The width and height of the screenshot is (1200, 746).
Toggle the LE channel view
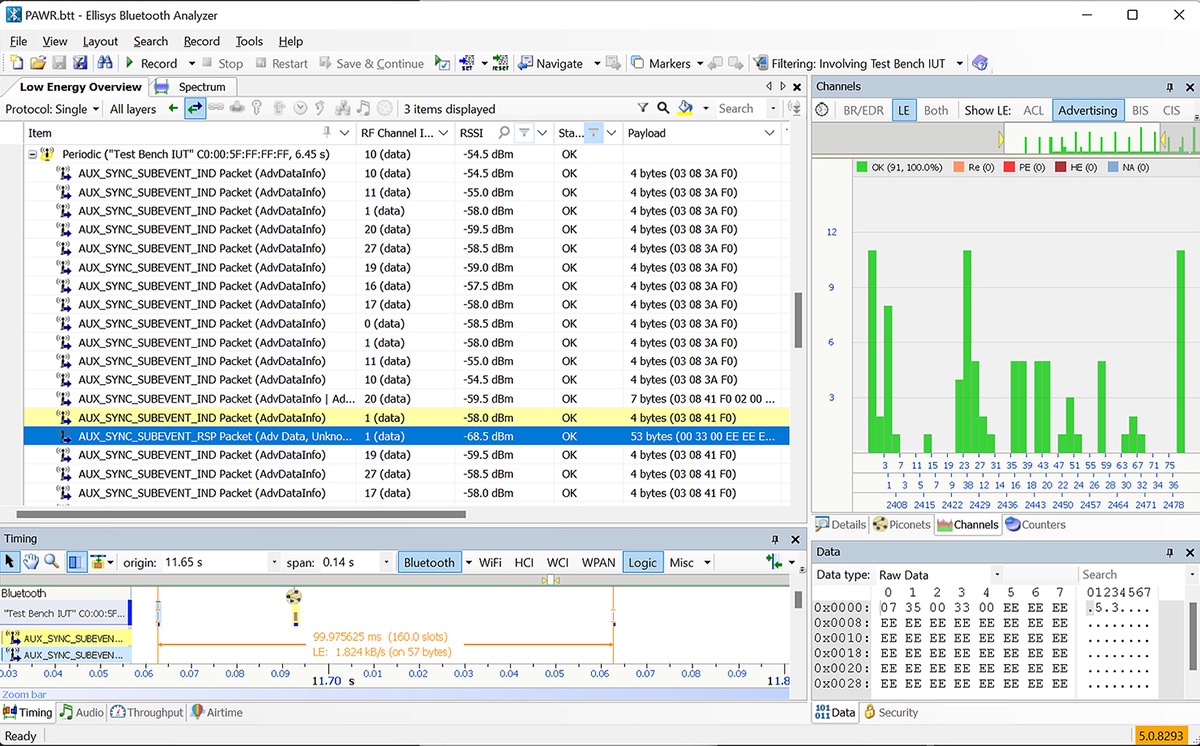[x=903, y=110]
